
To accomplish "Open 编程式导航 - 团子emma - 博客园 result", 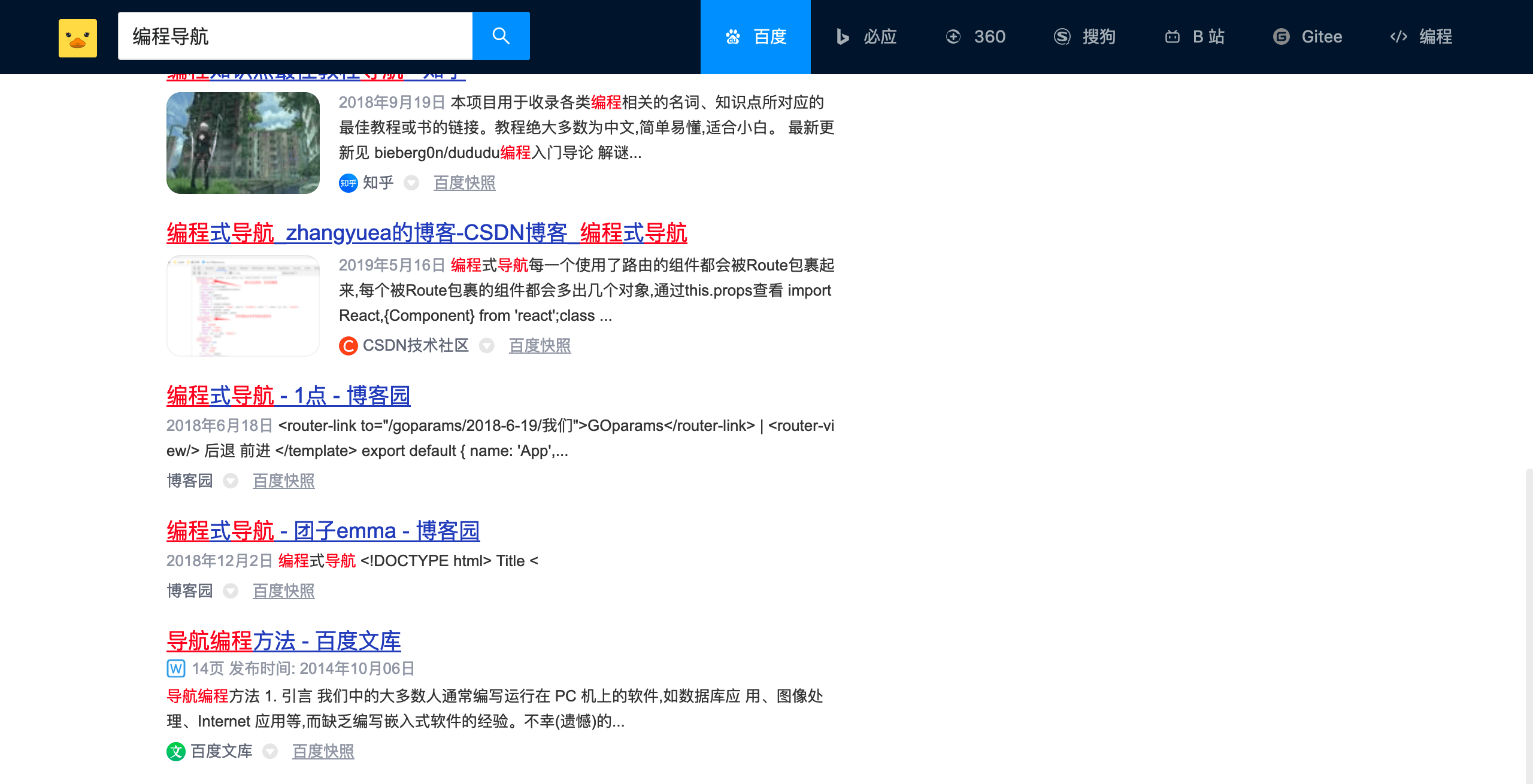I will (x=323, y=531).
